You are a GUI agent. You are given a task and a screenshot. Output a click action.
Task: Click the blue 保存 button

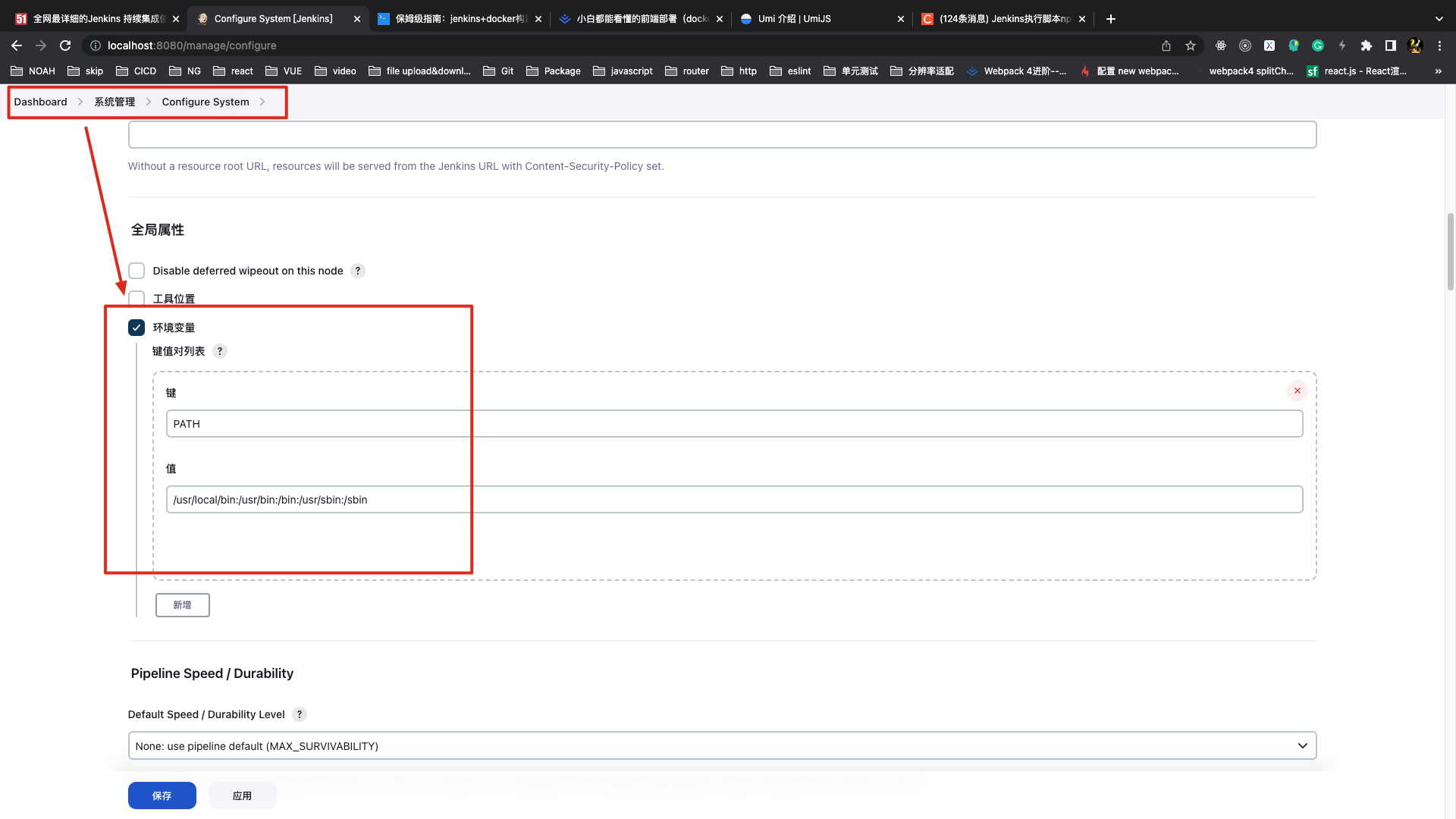click(x=162, y=795)
